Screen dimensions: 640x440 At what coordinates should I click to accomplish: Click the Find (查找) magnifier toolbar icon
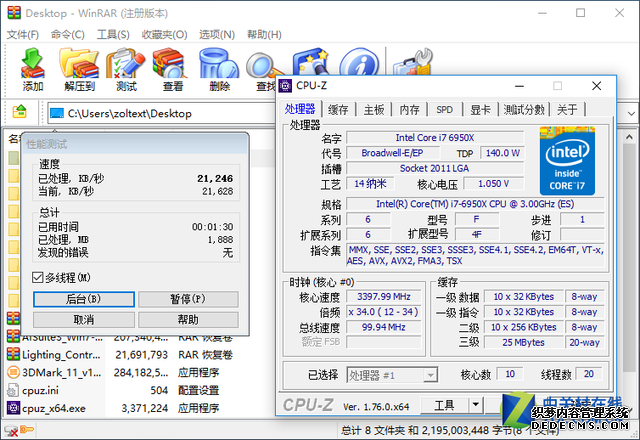(262, 64)
